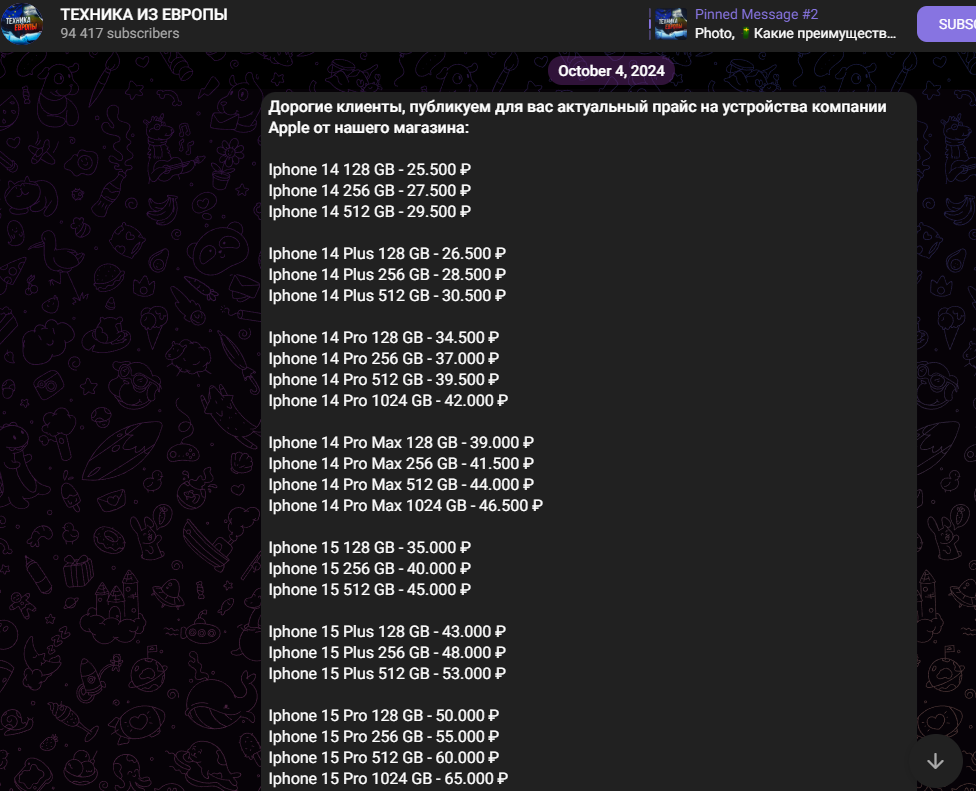Click the line Iphone 15 Plus 128 GB - 43.000 ₽
Image resolution: width=976 pixels, height=791 pixels.
click(387, 632)
